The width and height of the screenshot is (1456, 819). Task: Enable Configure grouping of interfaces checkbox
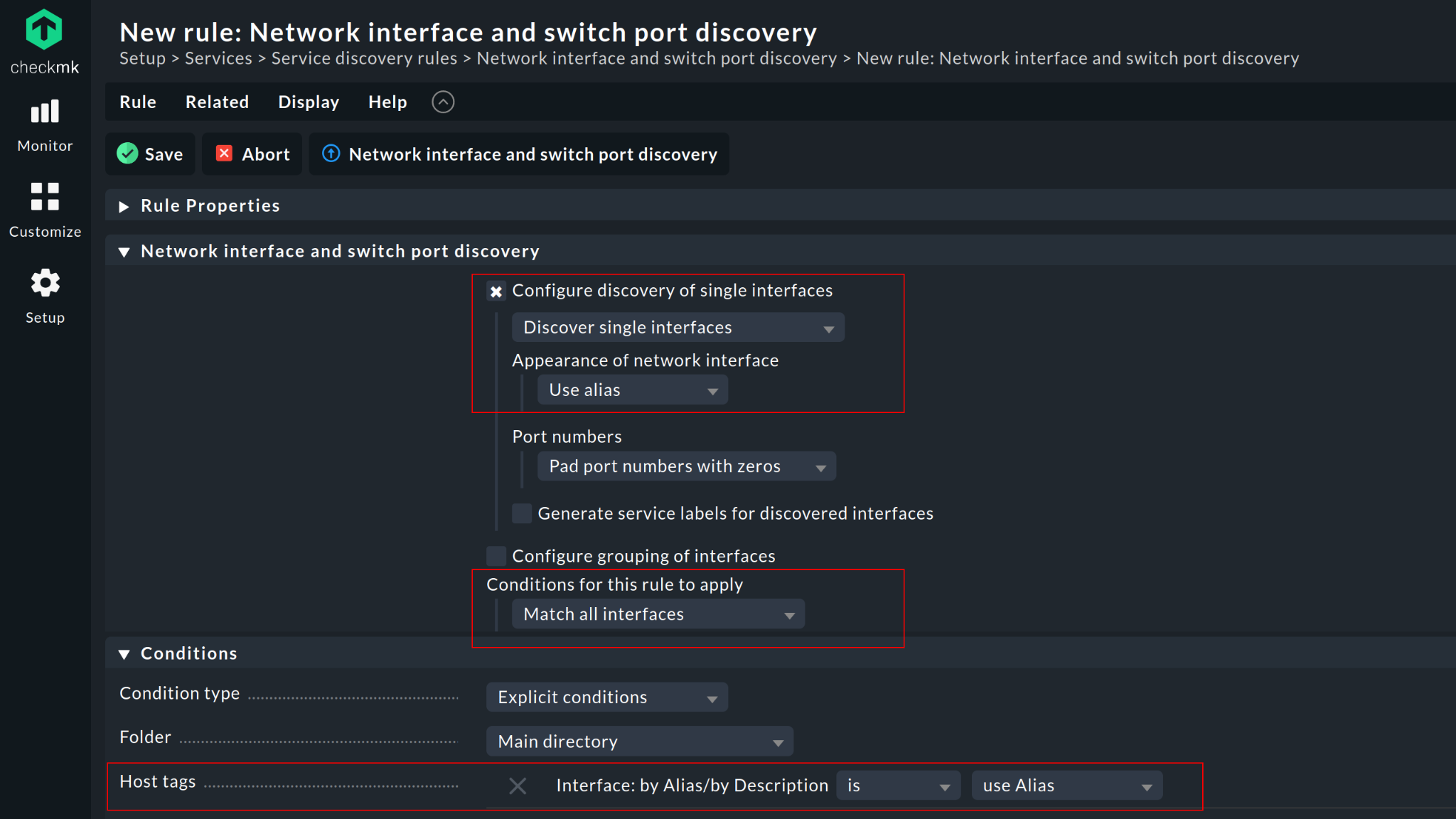pos(496,556)
